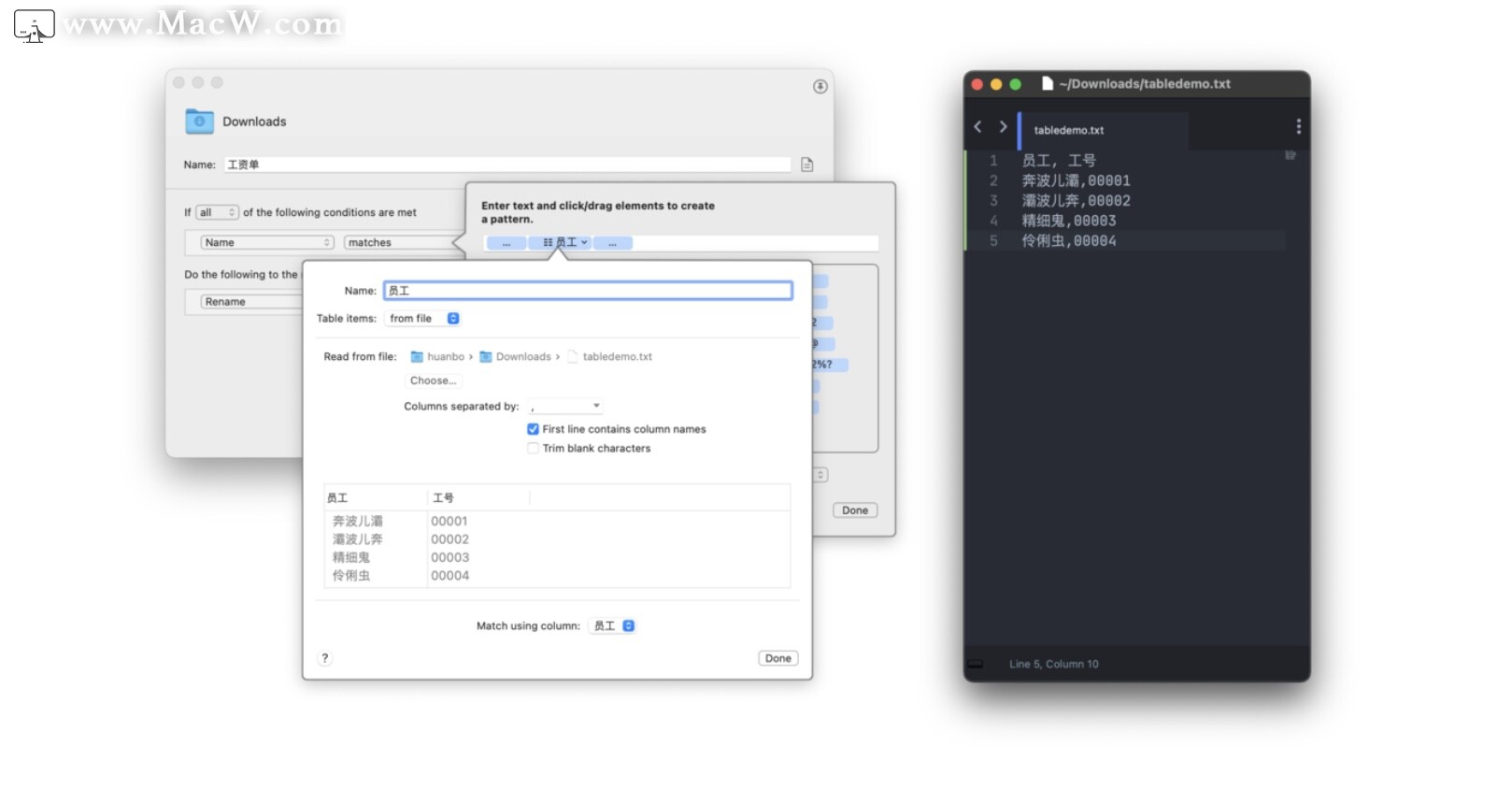
Task: Click the huanbo home folder icon in the path
Action: pyautogui.click(x=417, y=357)
